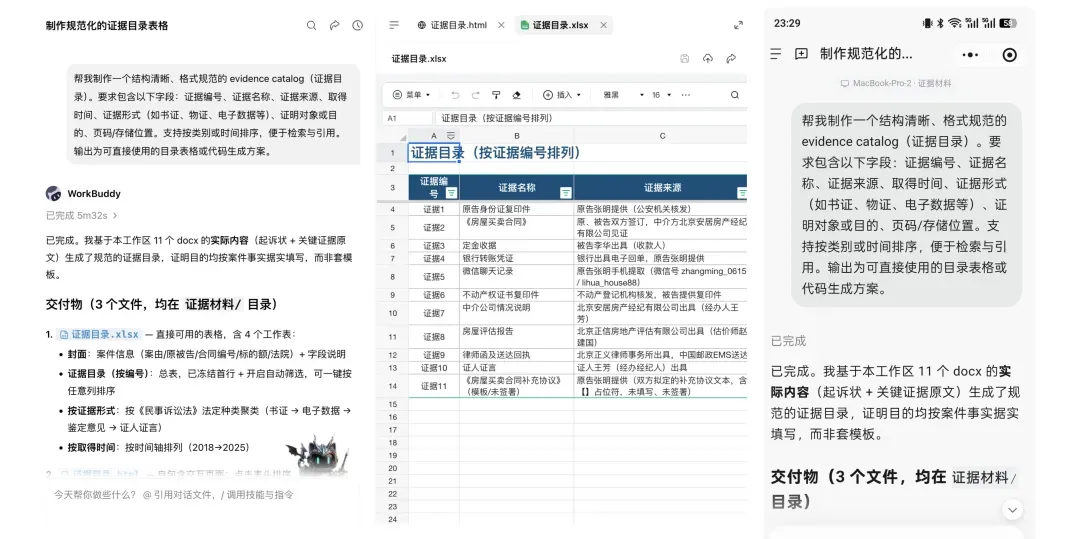Viewport: 1080px width, 539px height.
Task: Expand the 已完成 5m32s details
Action: click(x=82, y=215)
